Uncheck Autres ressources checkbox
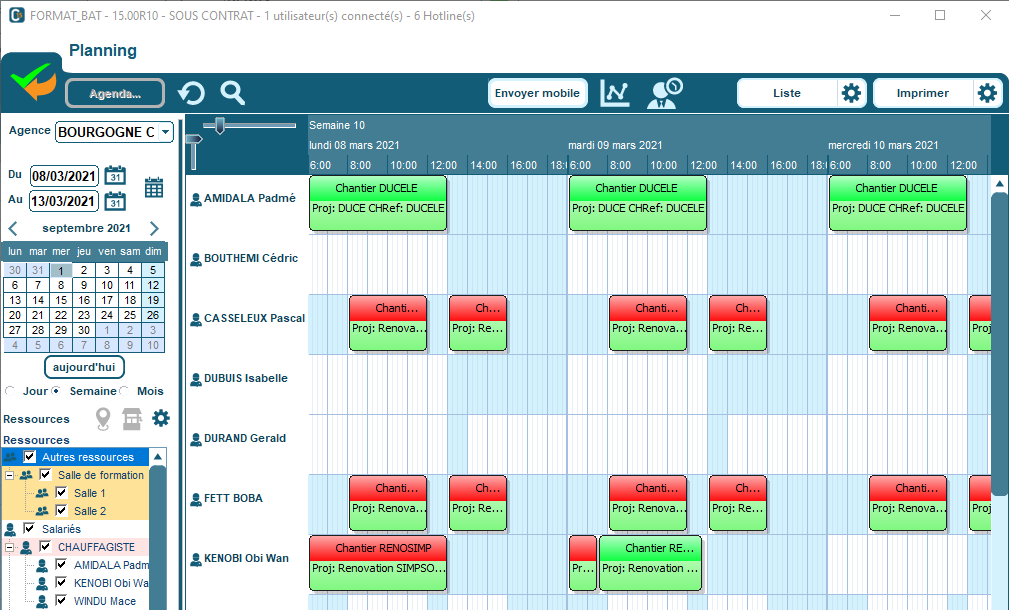 tap(30, 457)
